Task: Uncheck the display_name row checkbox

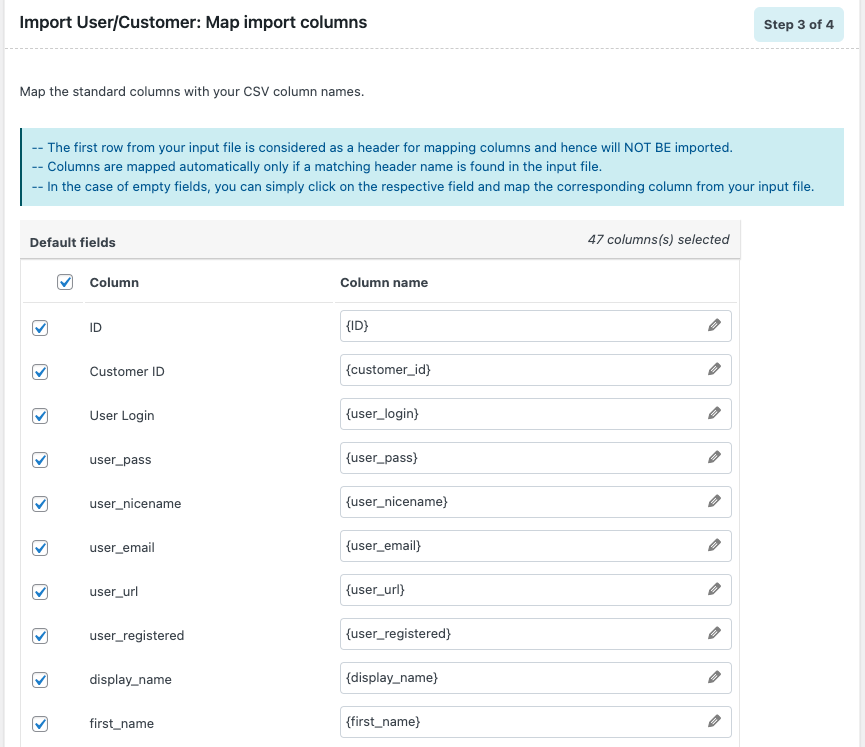Action: click(x=40, y=680)
